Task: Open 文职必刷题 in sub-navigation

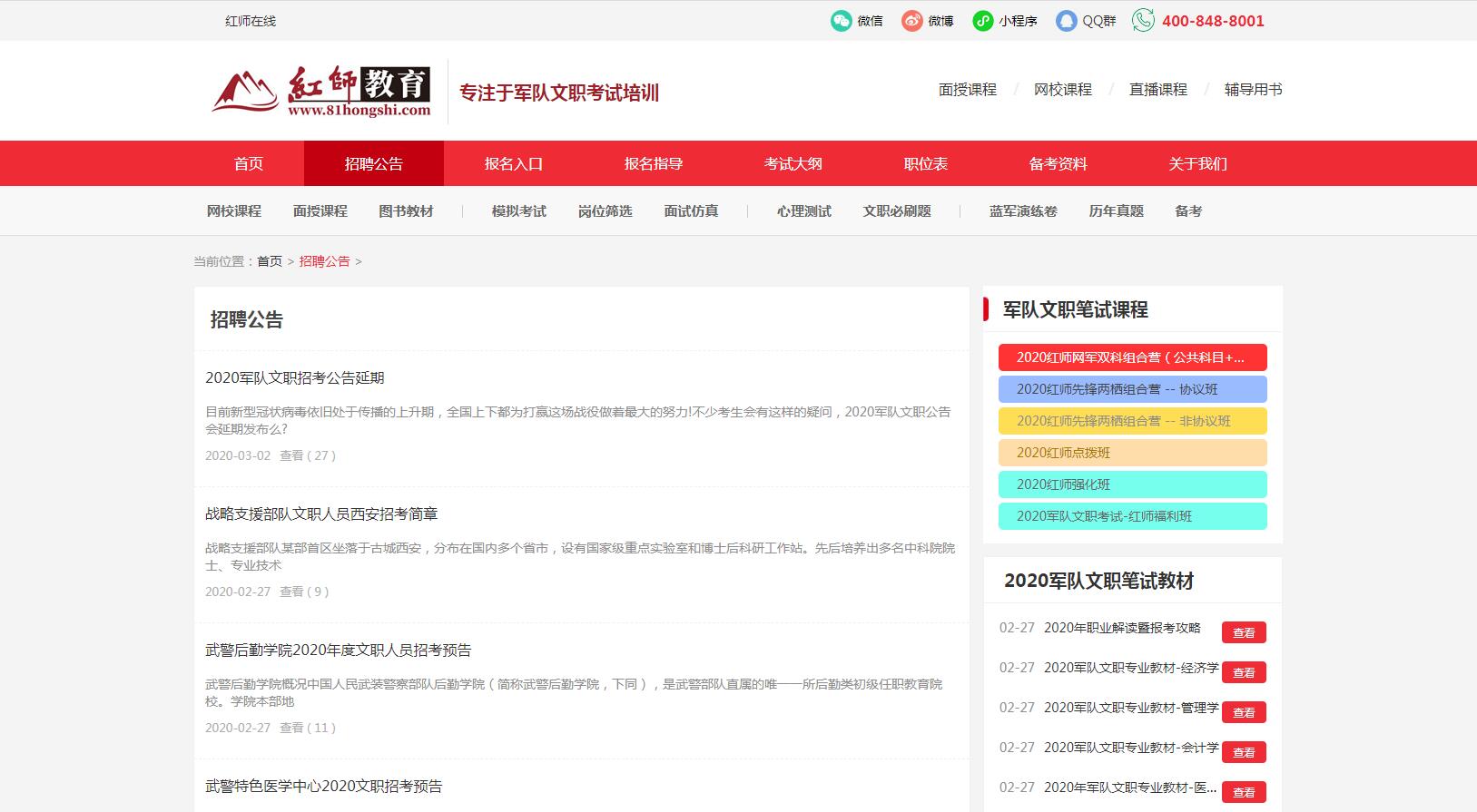Action: pyautogui.click(x=897, y=211)
